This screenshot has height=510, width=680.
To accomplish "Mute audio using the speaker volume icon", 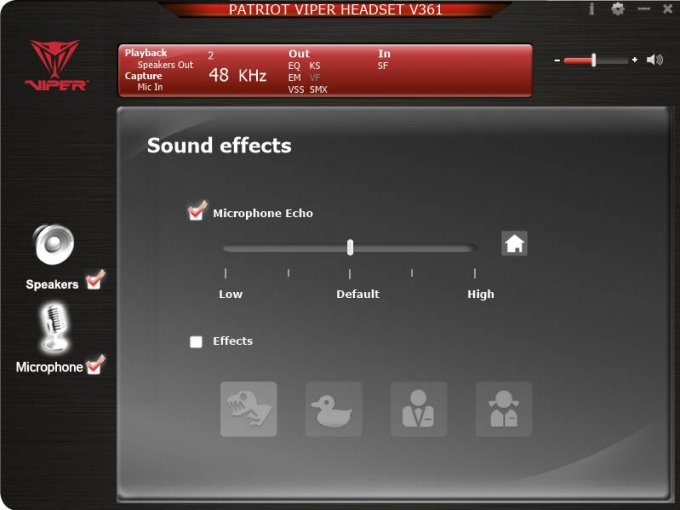I will click(x=655, y=60).
